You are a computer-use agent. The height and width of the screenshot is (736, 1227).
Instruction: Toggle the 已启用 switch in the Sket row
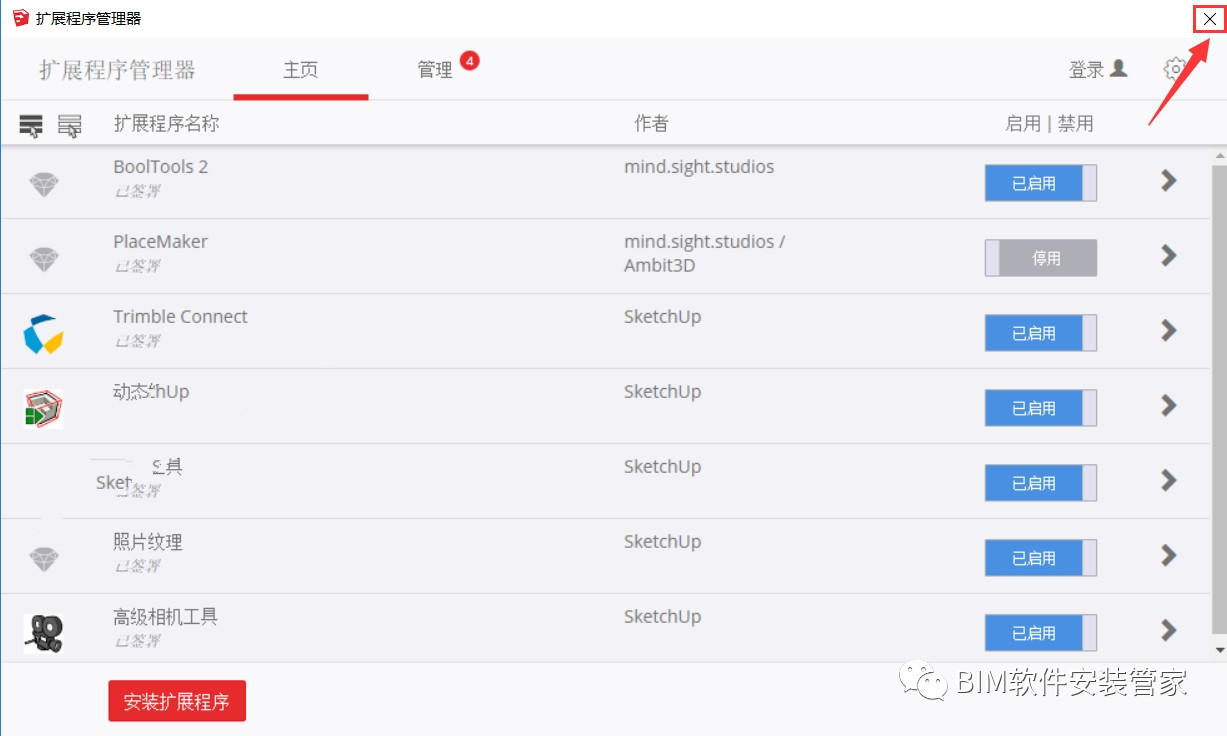[x=1040, y=483]
